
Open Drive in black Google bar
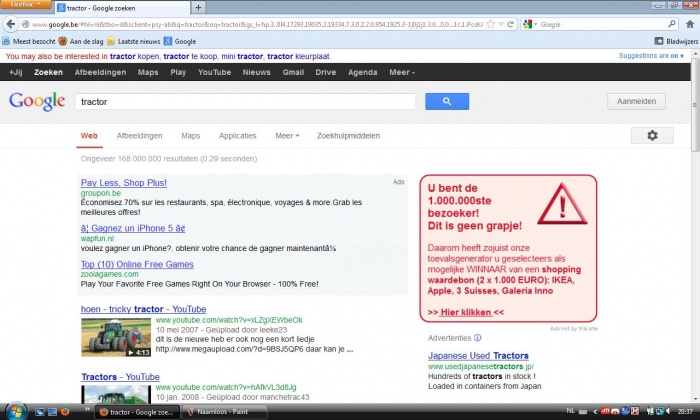click(326, 72)
